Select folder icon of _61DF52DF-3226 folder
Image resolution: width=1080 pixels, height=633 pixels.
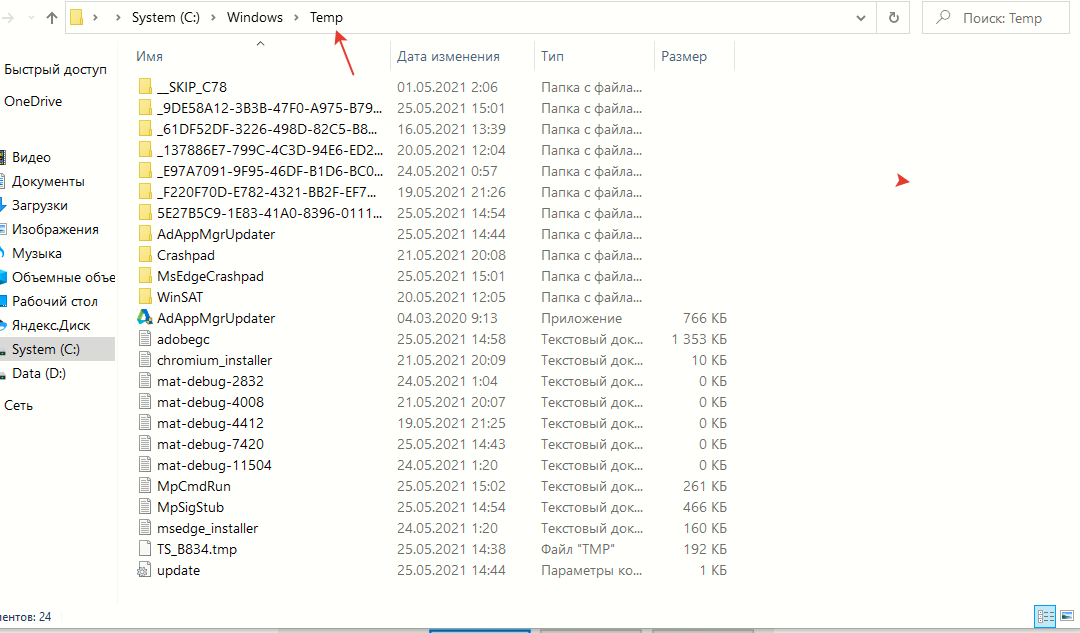click(145, 129)
